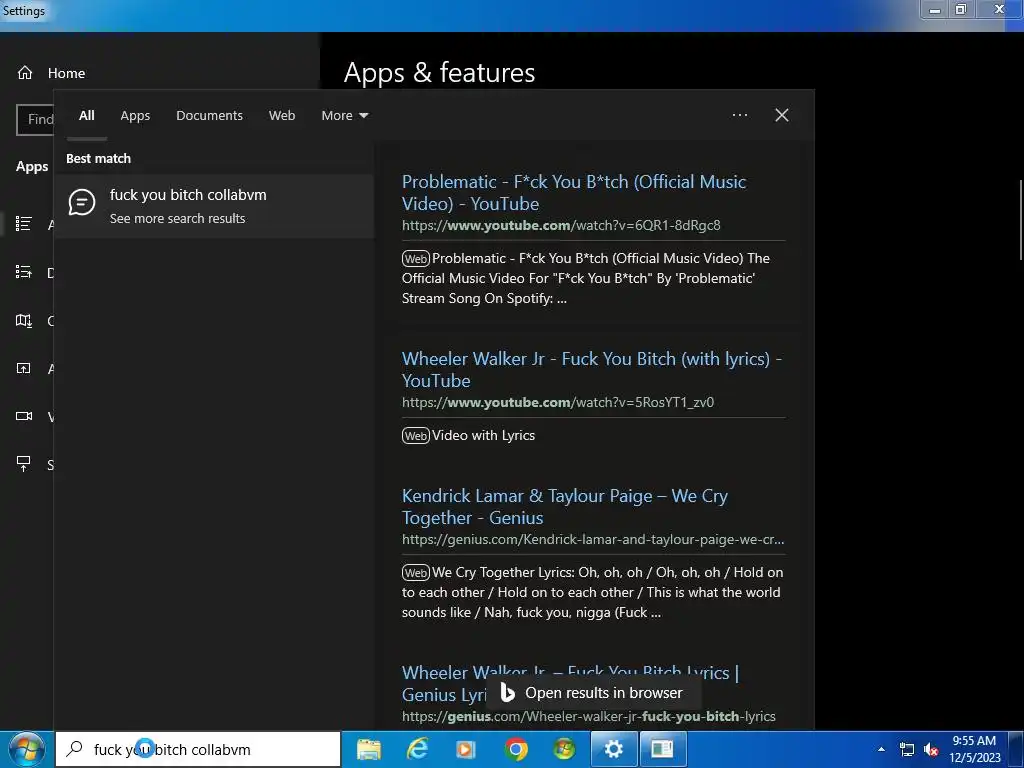Image resolution: width=1024 pixels, height=768 pixels.
Task: Open Problematic Official Music Video YouTube link
Action: 573,193
